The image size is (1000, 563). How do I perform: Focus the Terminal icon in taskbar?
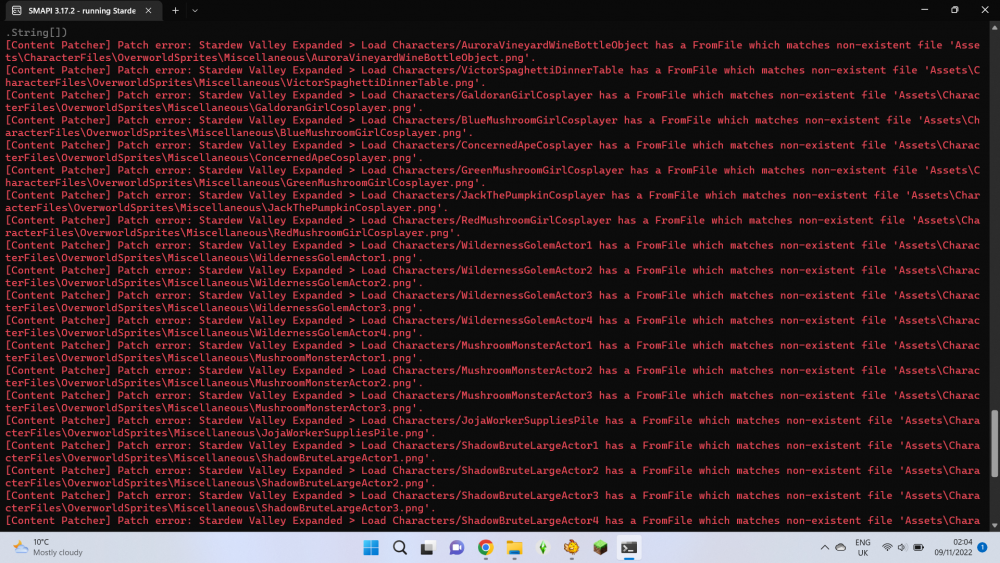(629, 547)
